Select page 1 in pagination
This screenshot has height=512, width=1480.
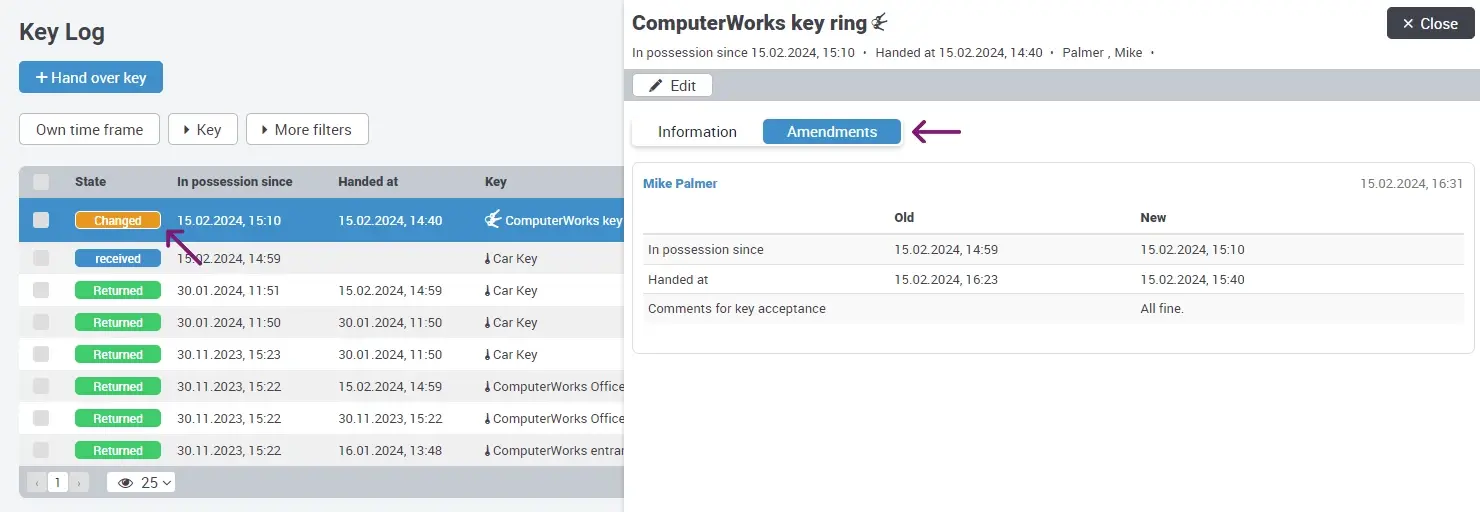pyautogui.click(x=58, y=483)
